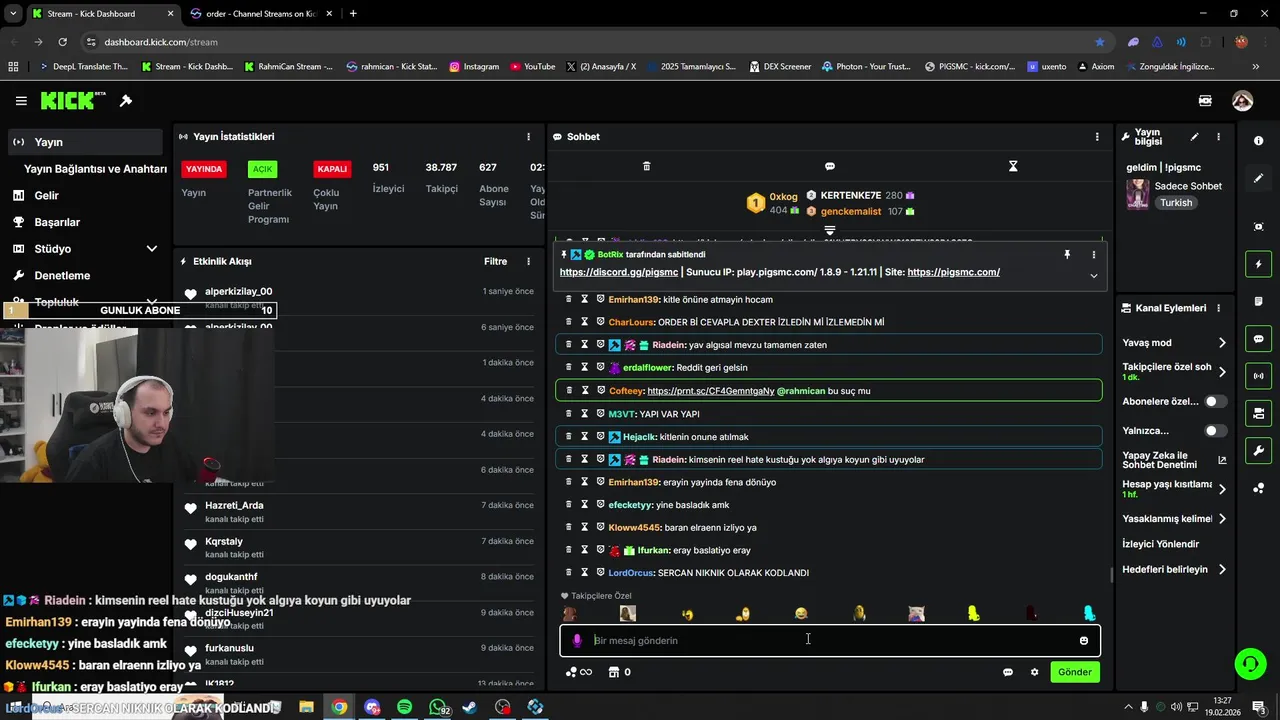Select the laughing-crying emote above the message box
Screen dimensions: 1280x720
click(x=801, y=613)
